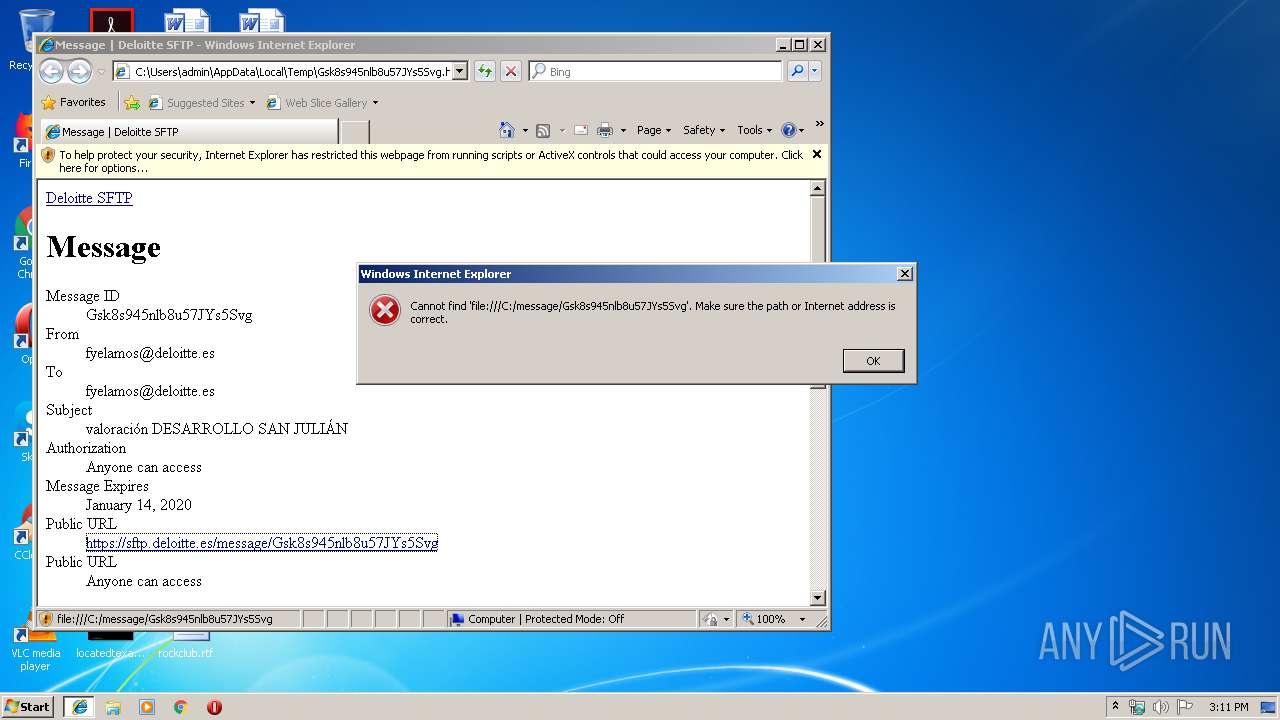Select the Message | Deloitte SFTP tab
Image resolution: width=1280 pixels, height=720 pixels.
[189, 132]
